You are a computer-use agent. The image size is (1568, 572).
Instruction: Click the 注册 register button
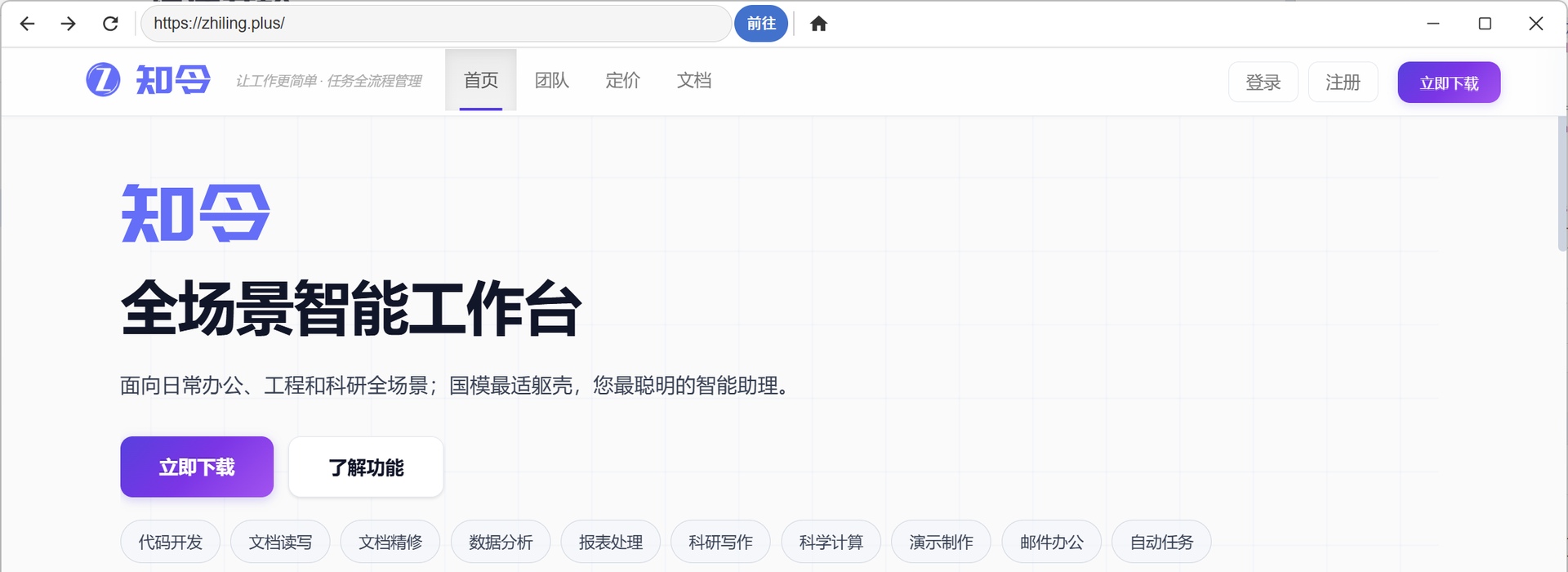tap(1343, 83)
